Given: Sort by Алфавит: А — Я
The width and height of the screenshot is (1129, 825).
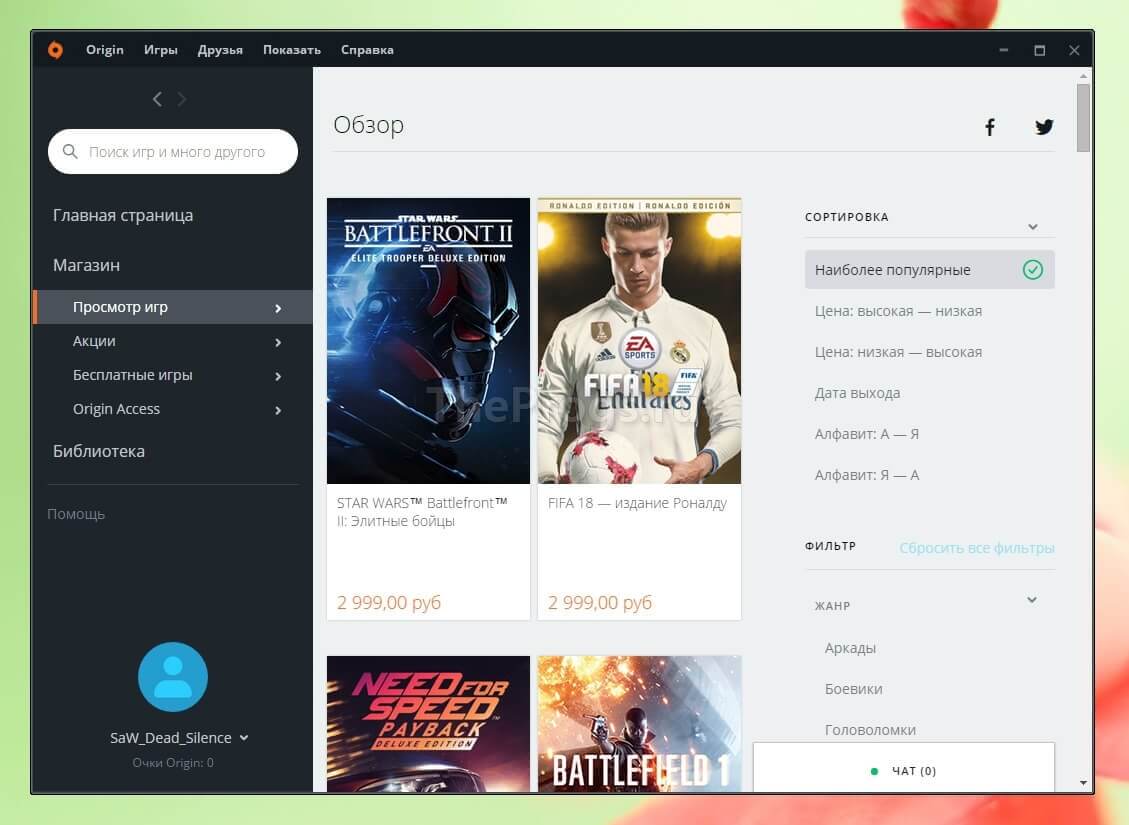Looking at the screenshot, I should (866, 434).
